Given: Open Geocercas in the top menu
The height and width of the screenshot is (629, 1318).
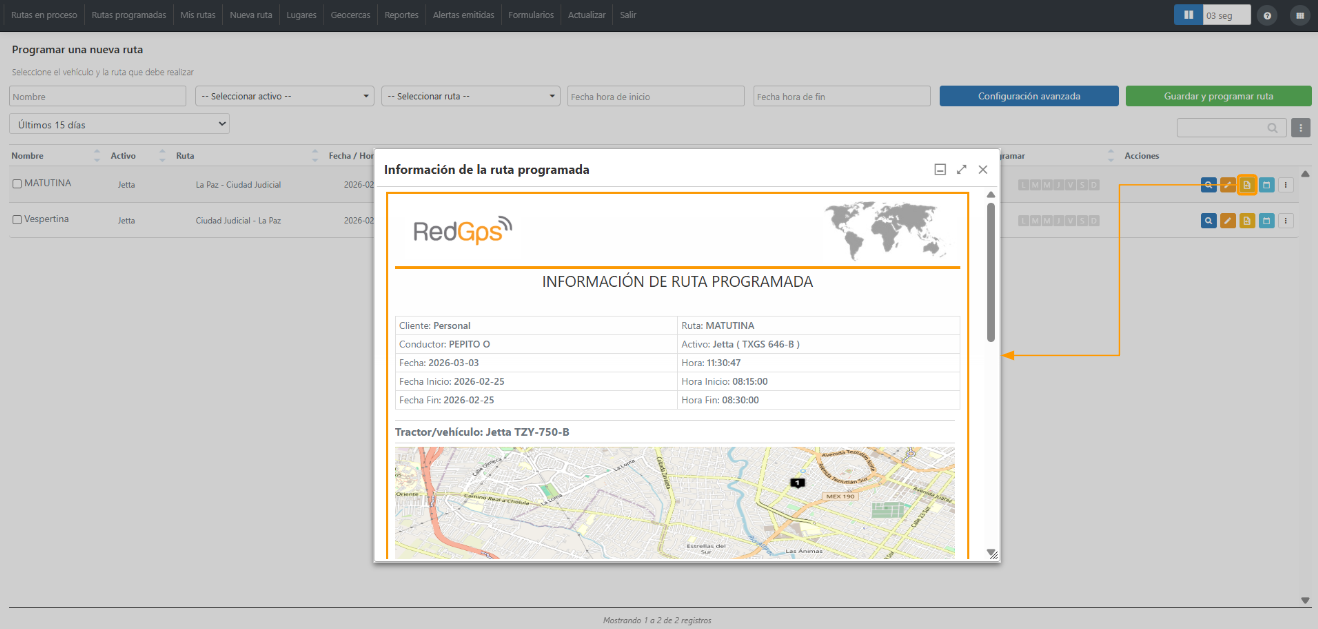Looking at the screenshot, I should [351, 15].
